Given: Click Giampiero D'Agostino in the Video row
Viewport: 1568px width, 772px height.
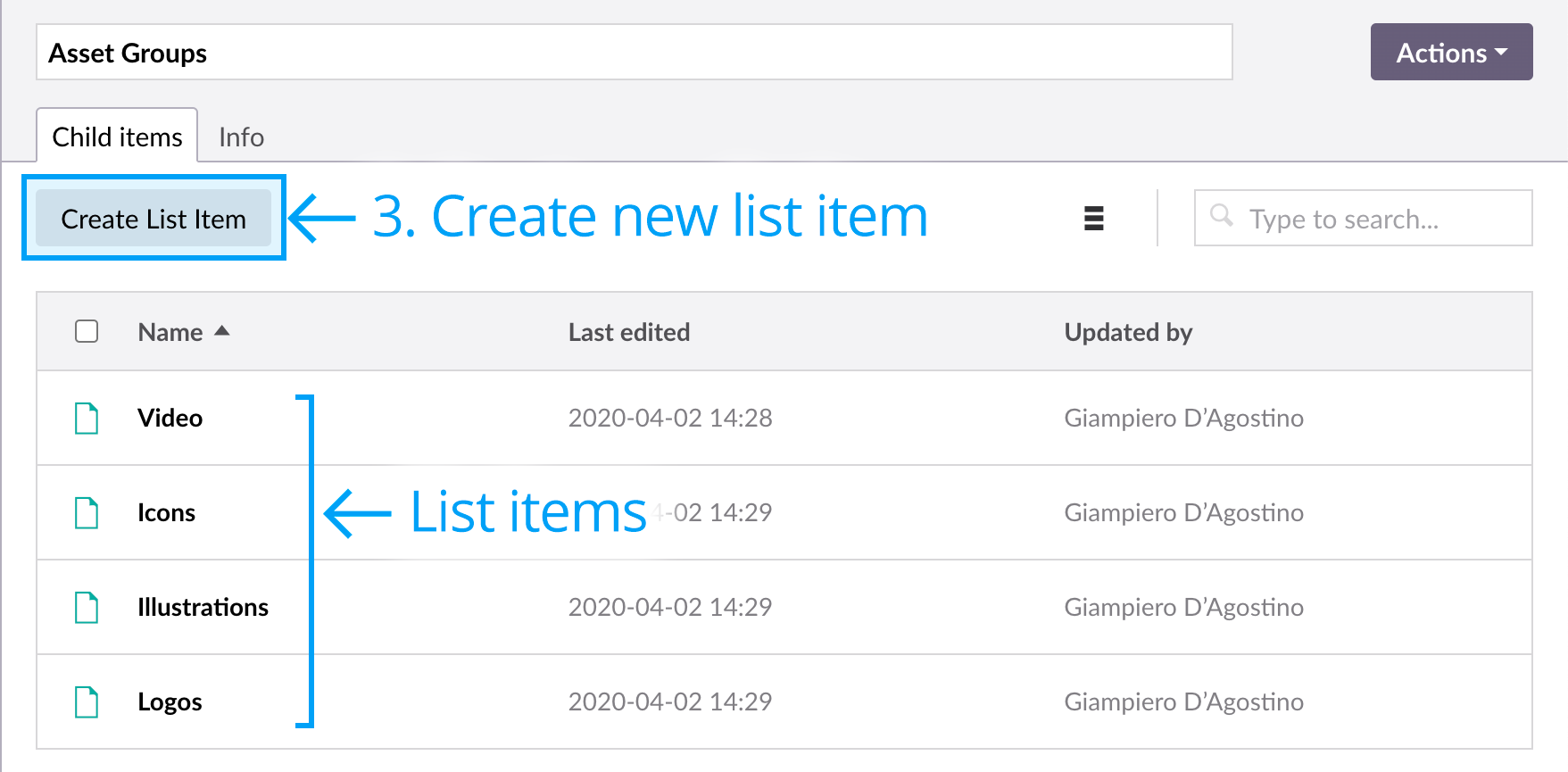Looking at the screenshot, I should (x=1183, y=418).
